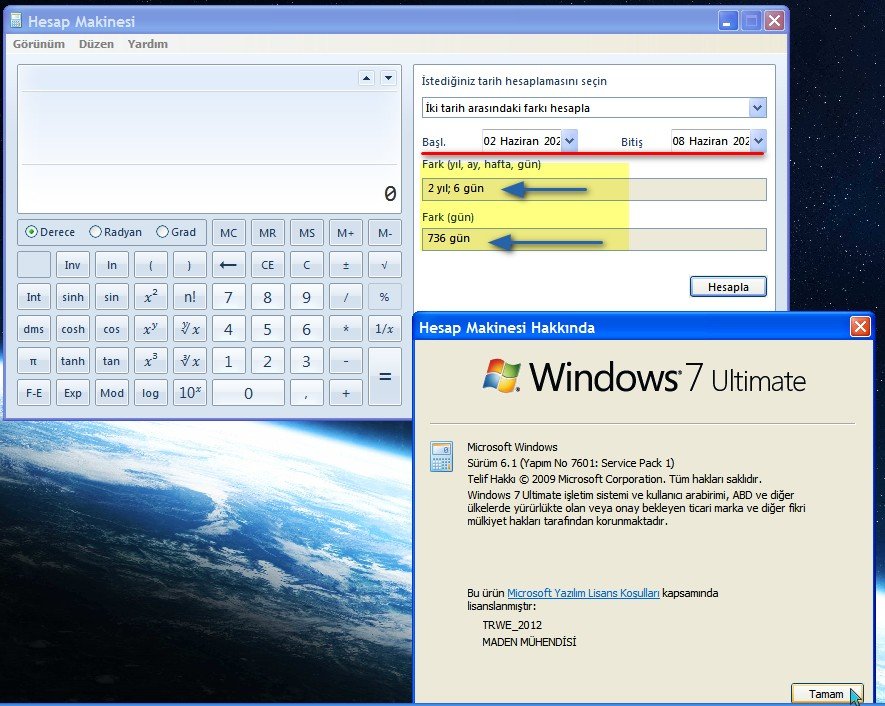
Task: Open the Yardım menu
Action: 148,44
